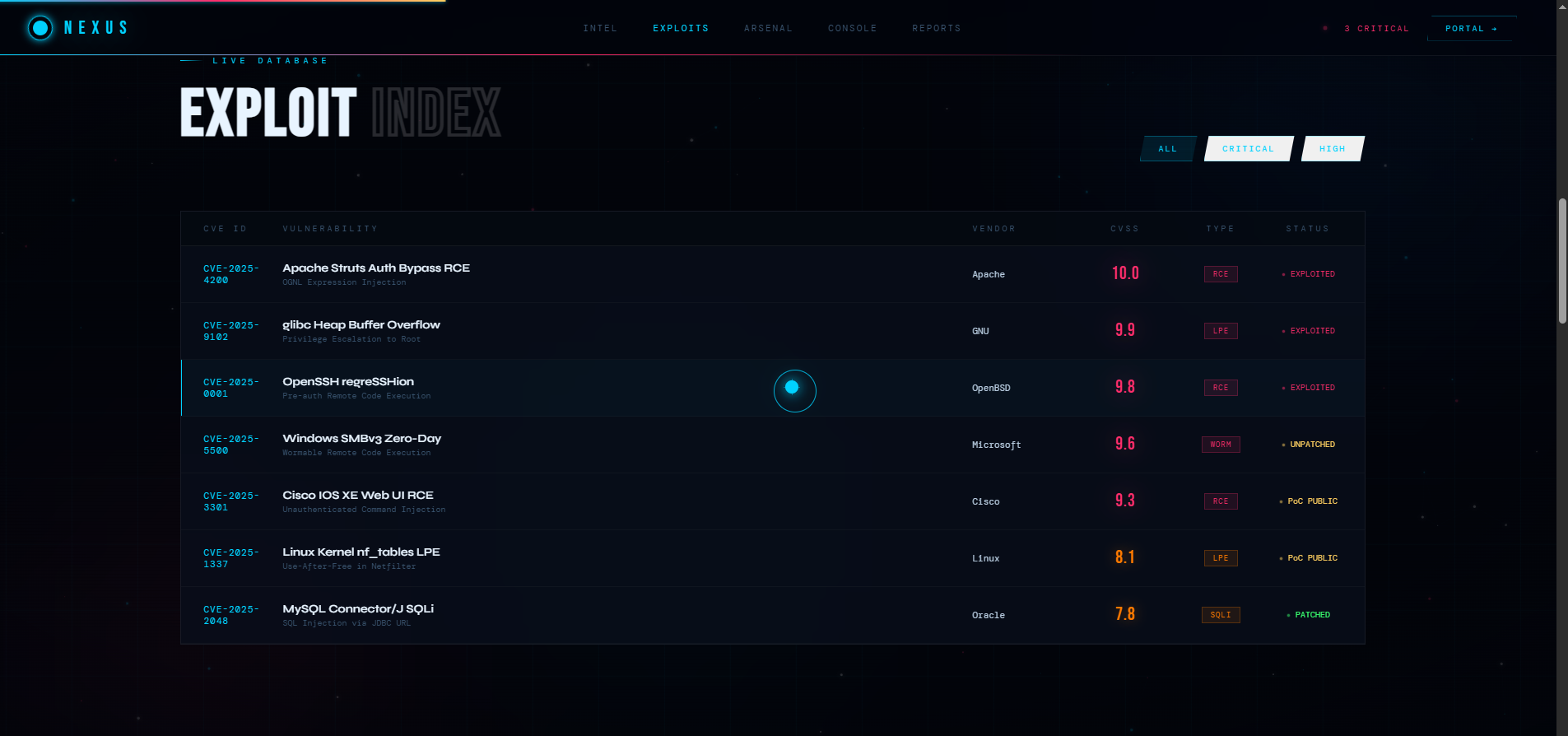Viewport: 1568px width, 736px height.
Task: Switch to the EXPLOITS nav tab
Action: tap(681, 29)
